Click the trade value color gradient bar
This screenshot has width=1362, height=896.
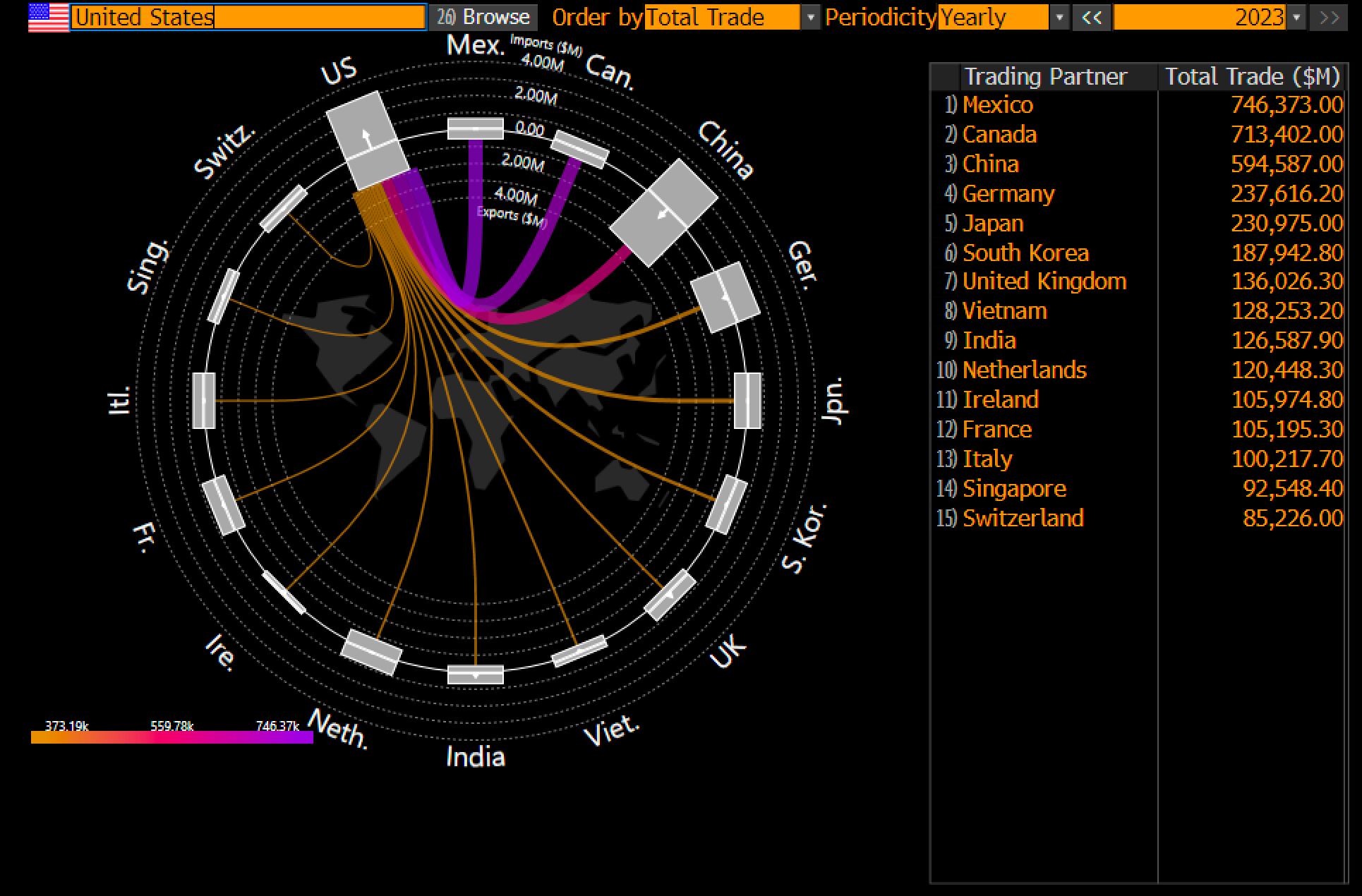click(171, 737)
